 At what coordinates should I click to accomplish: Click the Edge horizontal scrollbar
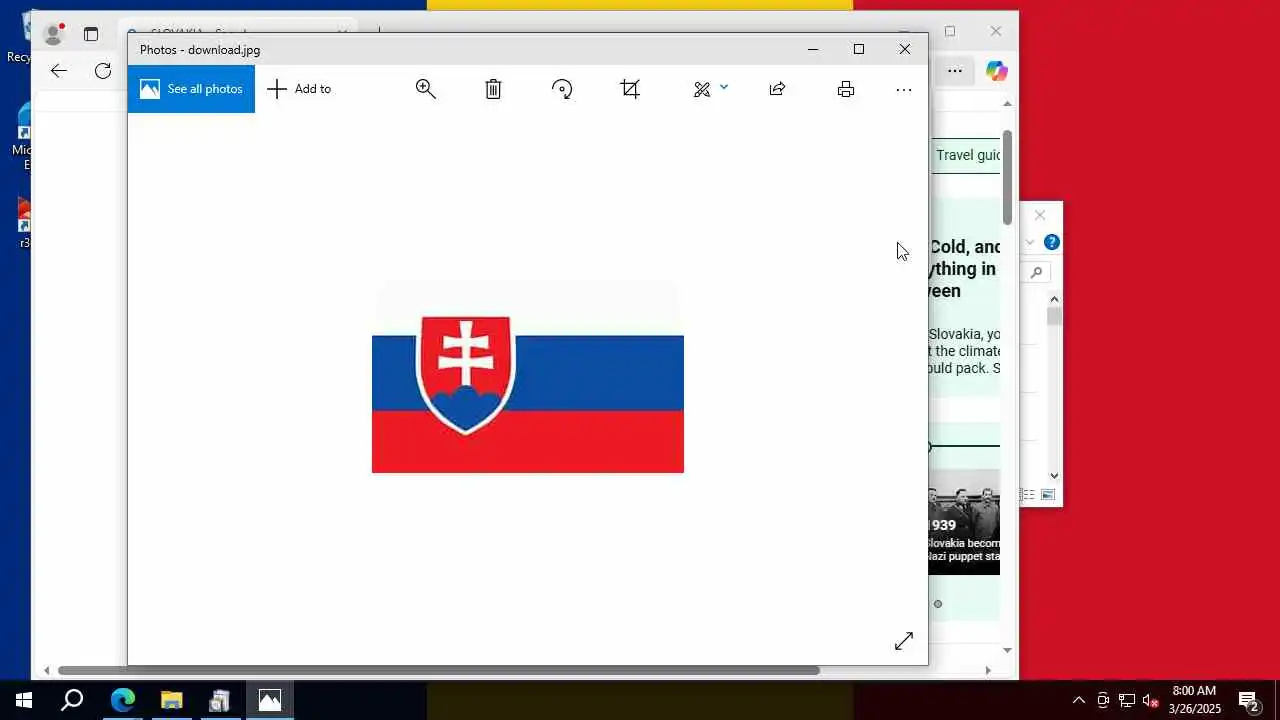point(438,671)
